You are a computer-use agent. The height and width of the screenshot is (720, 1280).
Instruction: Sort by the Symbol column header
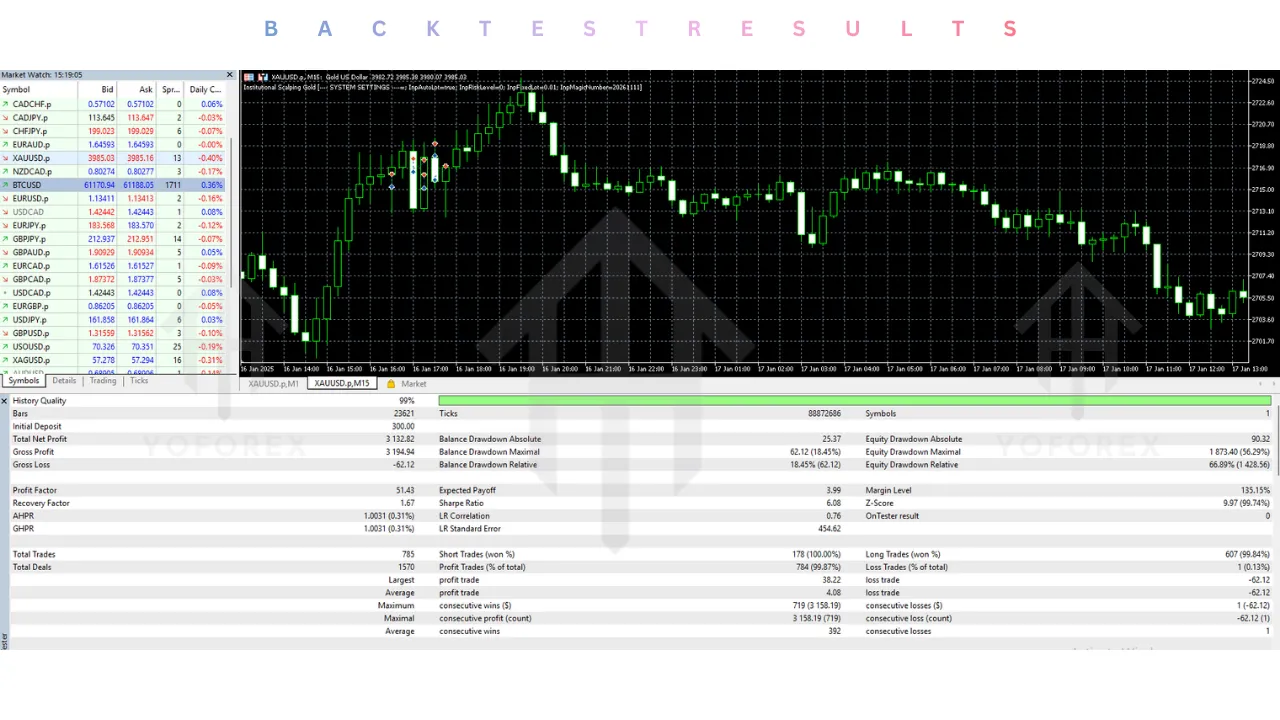click(40, 90)
